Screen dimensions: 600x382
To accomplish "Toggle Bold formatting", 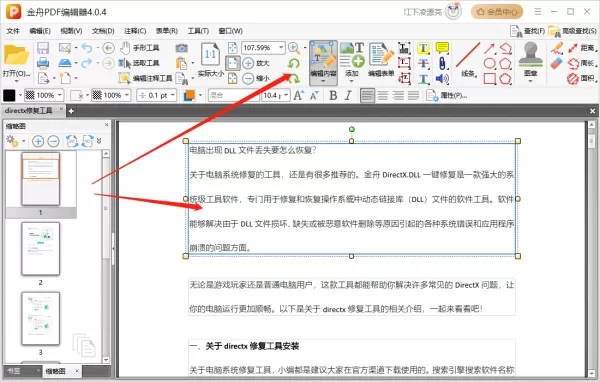I will pos(333,95).
